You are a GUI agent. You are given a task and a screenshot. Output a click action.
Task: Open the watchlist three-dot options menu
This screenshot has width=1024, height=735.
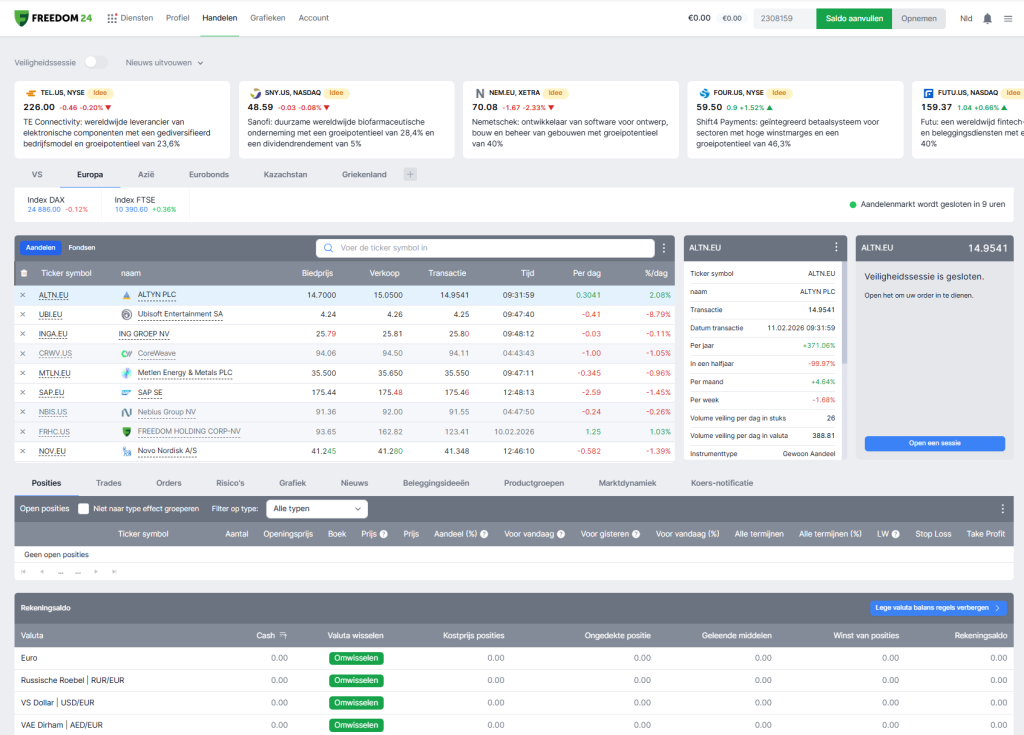[x=663, y=248]
